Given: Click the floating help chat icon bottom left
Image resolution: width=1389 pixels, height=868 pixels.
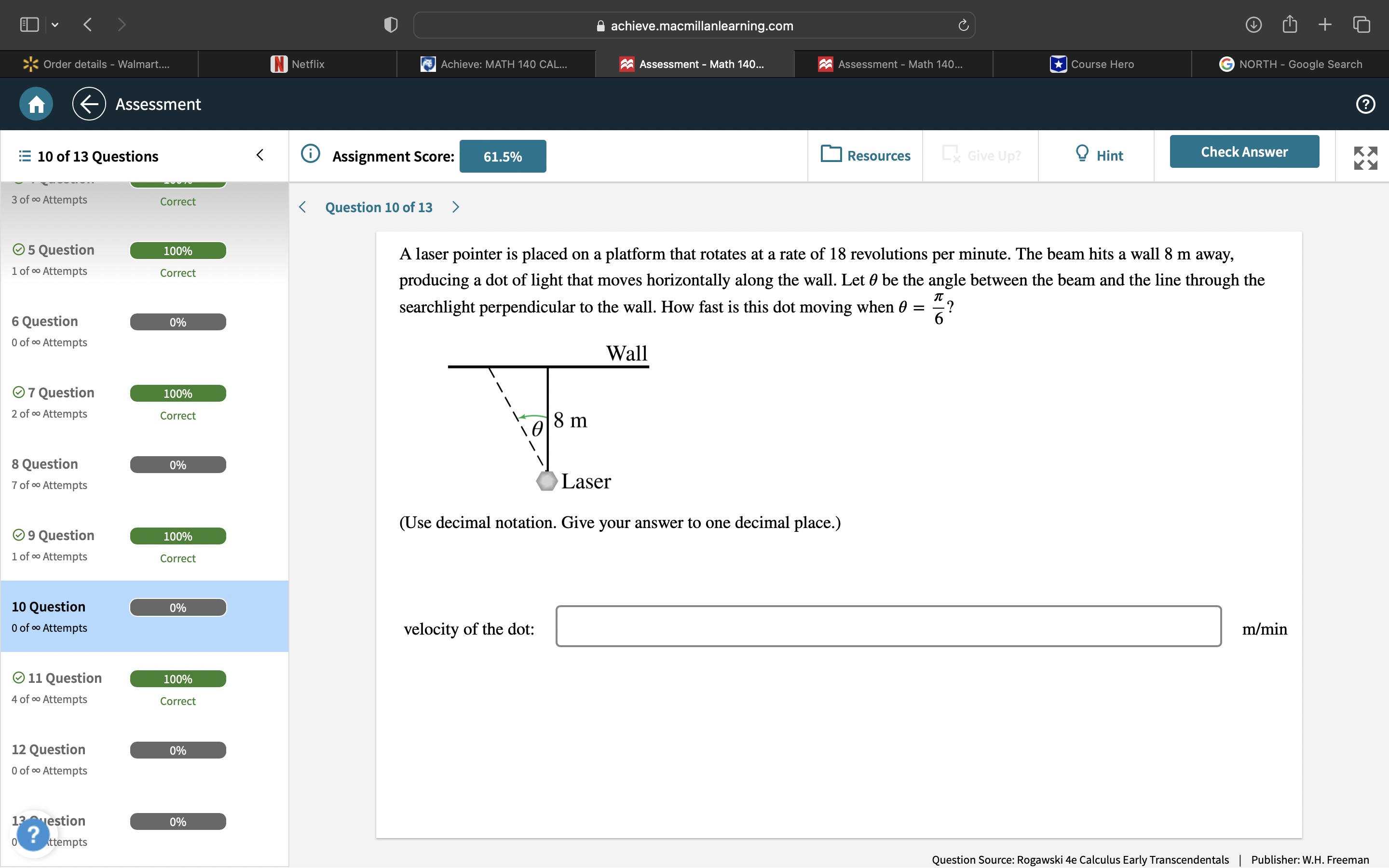Looking at the screenshot, I should click(33, 834).
